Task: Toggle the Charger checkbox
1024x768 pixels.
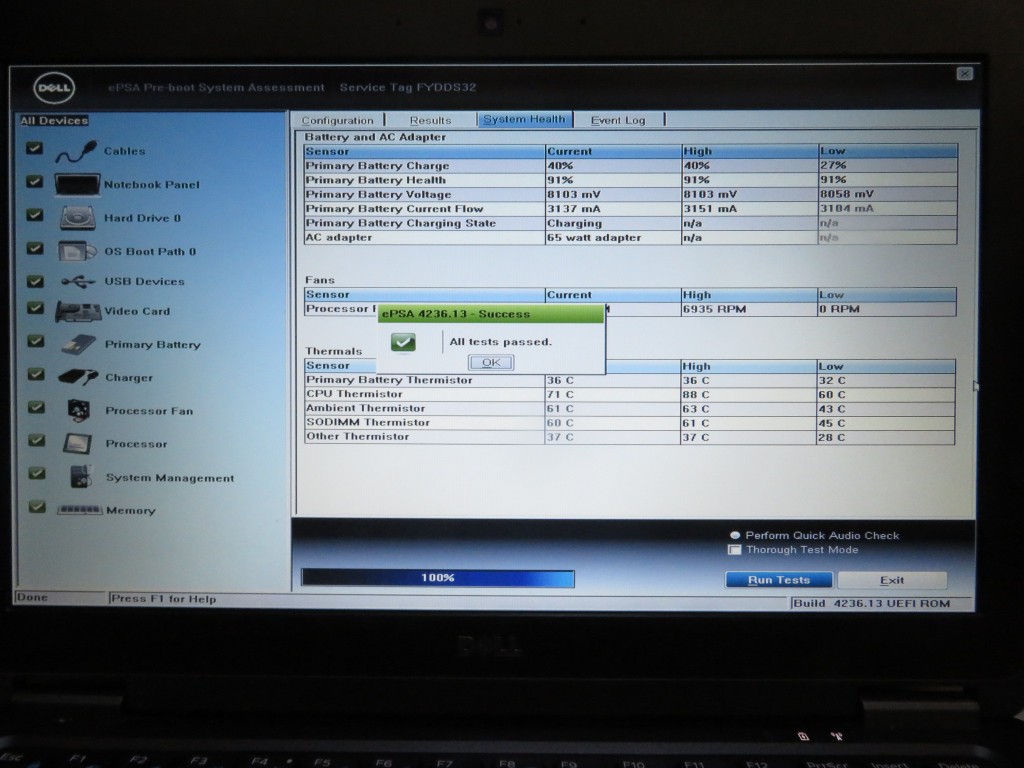Action: [x=36, y=374]
